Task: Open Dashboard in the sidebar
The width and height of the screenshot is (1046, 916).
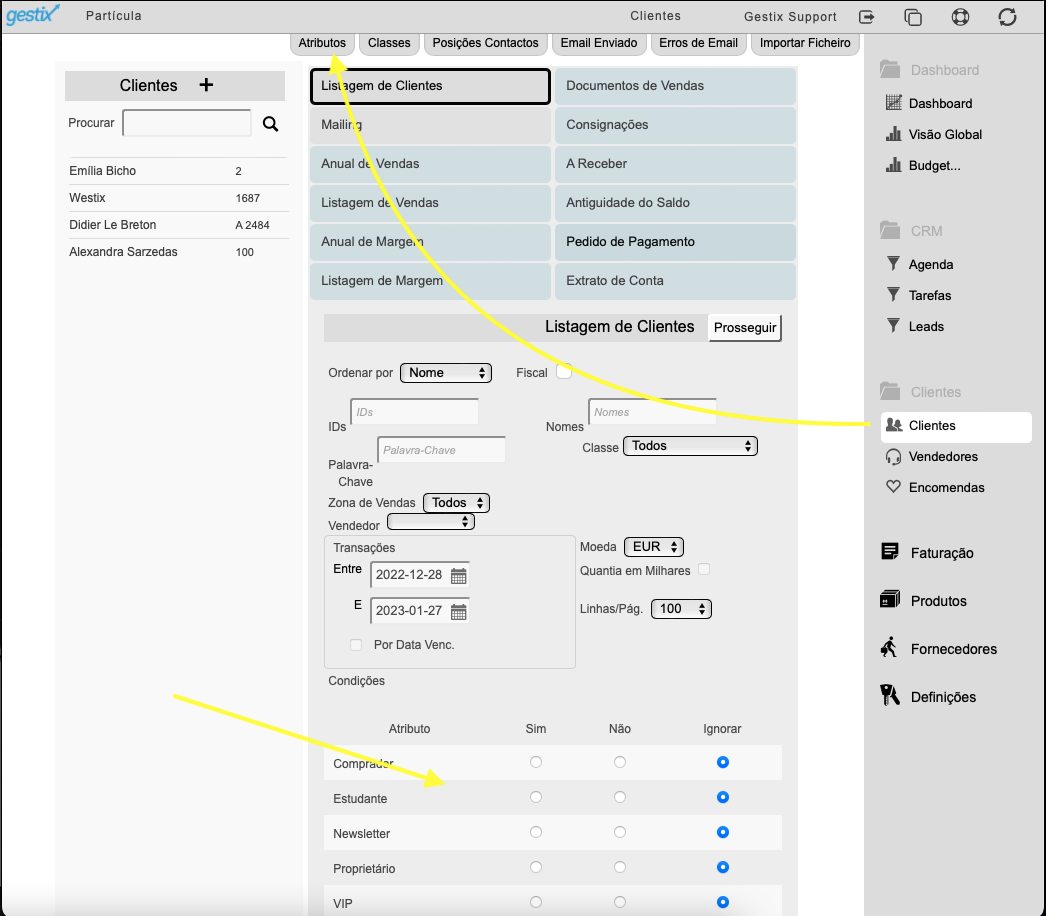Action: coord(940,103)
